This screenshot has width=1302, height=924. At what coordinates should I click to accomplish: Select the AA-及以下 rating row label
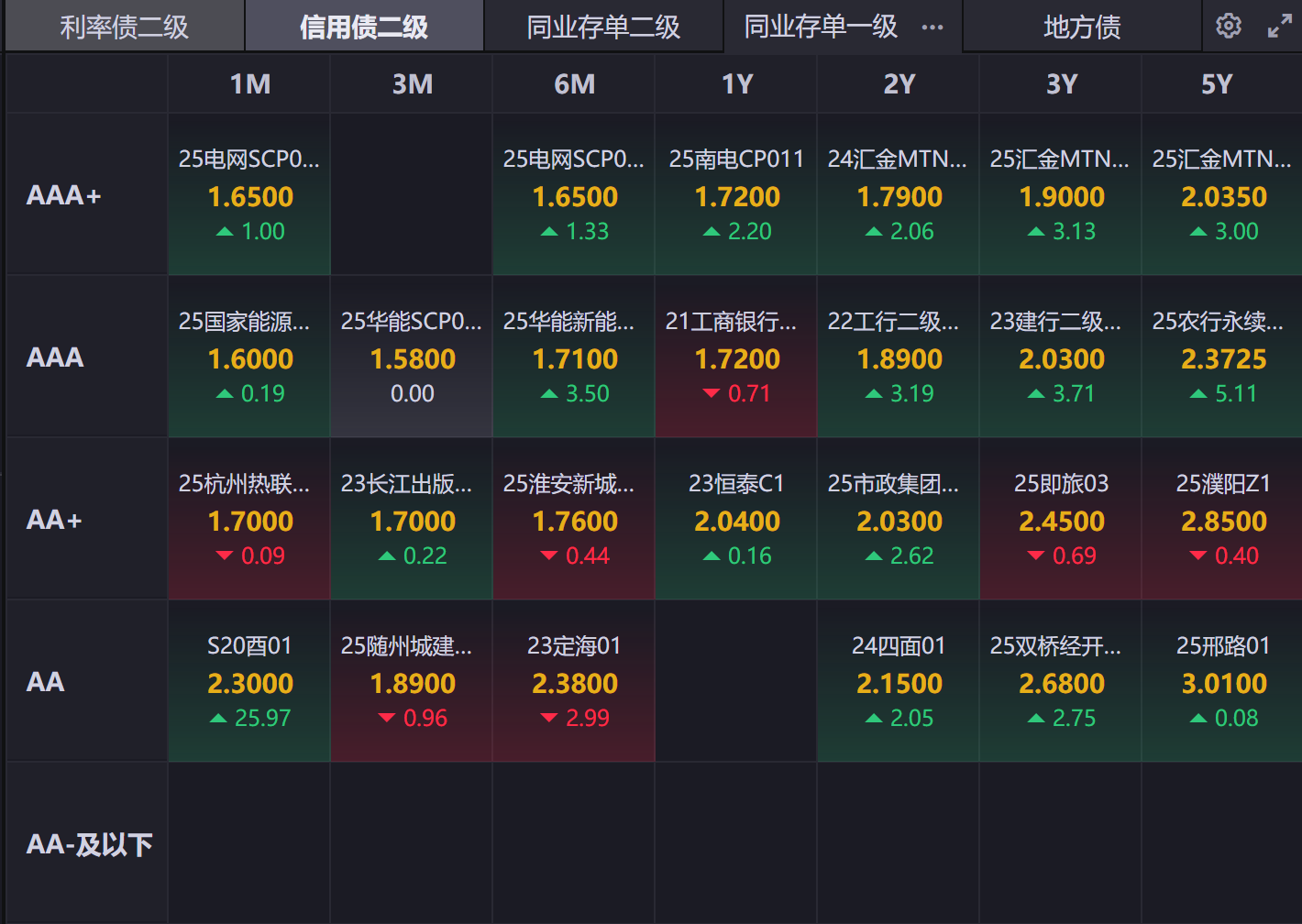coord(89,844)
